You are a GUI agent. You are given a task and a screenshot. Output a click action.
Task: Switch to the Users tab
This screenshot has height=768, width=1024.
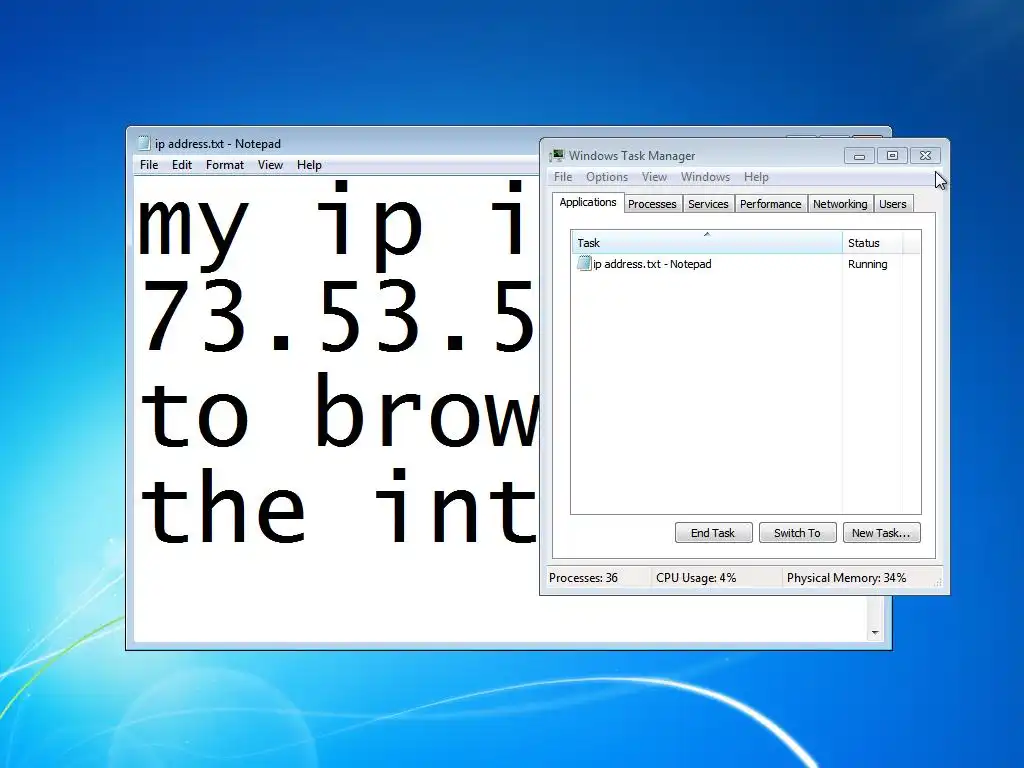pos(892,204)
